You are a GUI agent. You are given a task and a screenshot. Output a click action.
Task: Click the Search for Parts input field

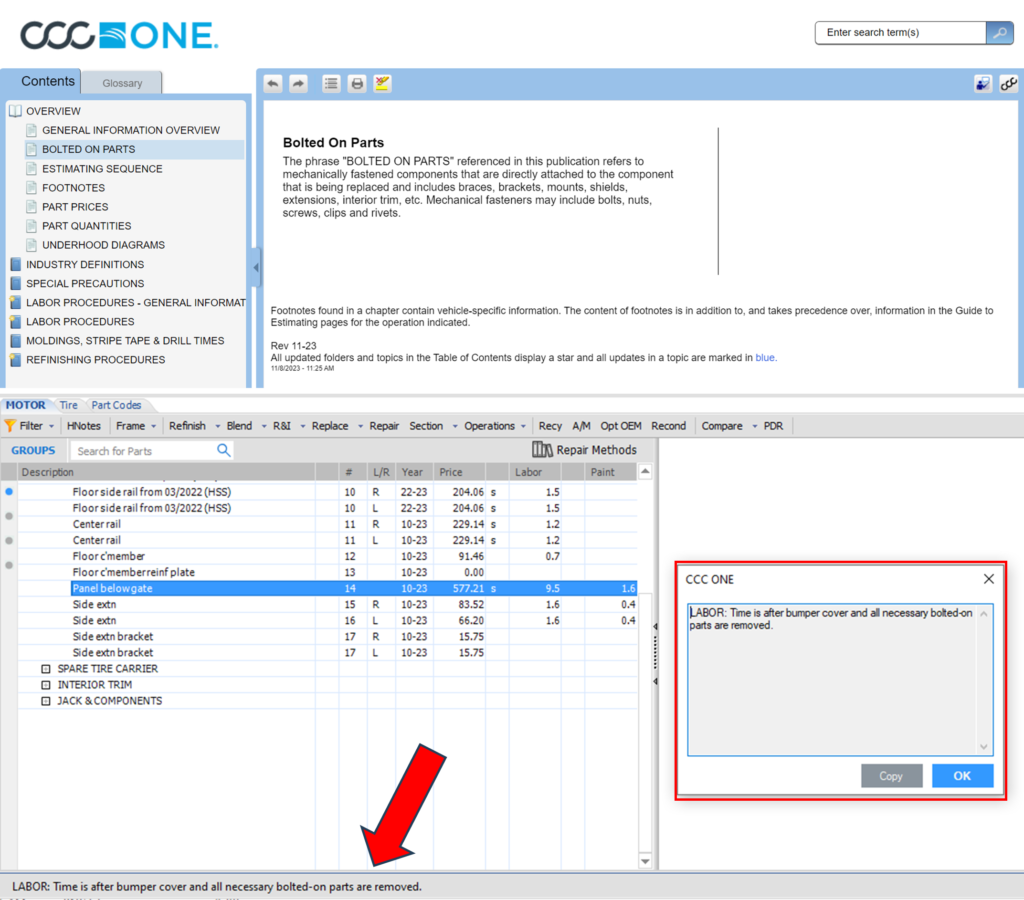pos(145,451)
